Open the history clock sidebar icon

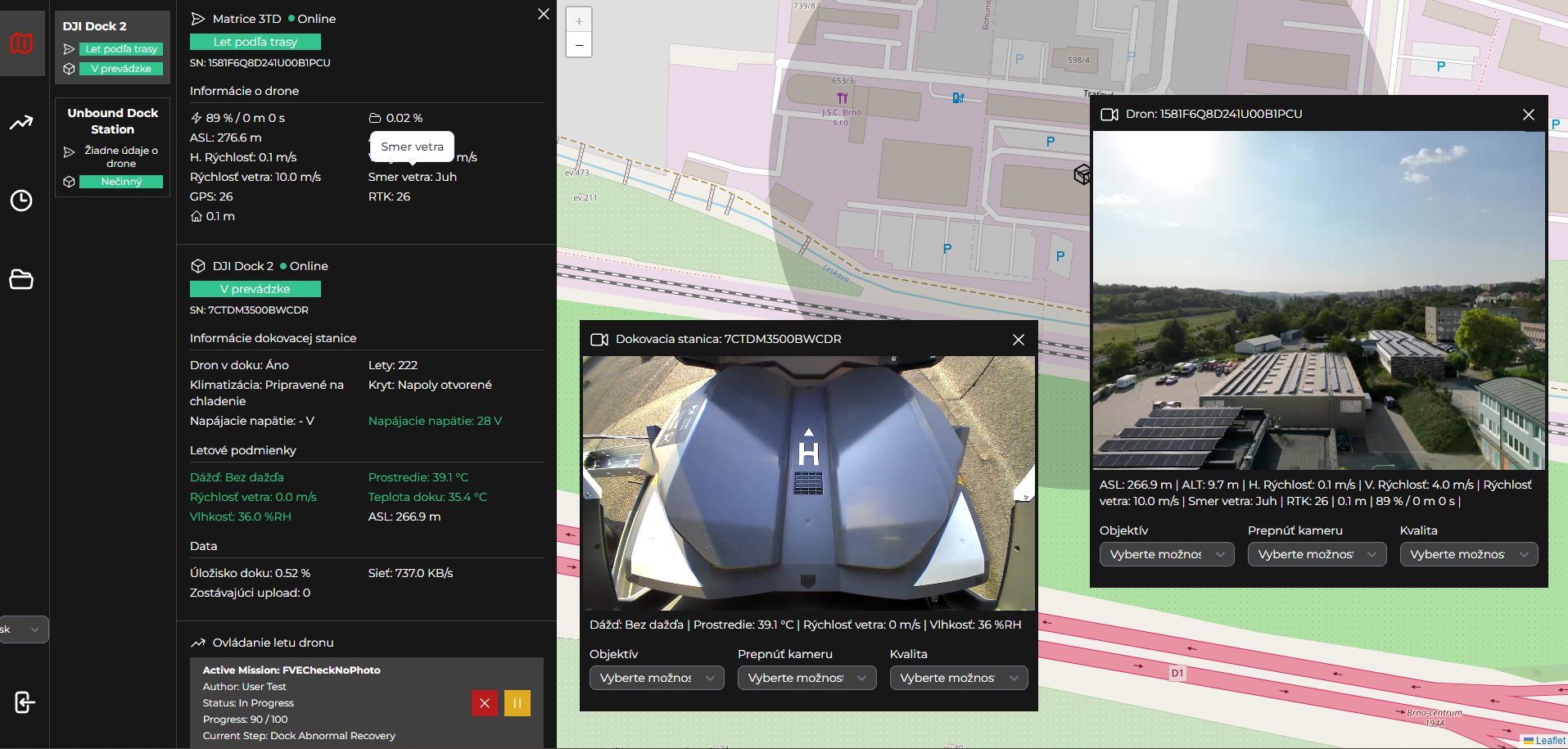[x=21, y=201]
